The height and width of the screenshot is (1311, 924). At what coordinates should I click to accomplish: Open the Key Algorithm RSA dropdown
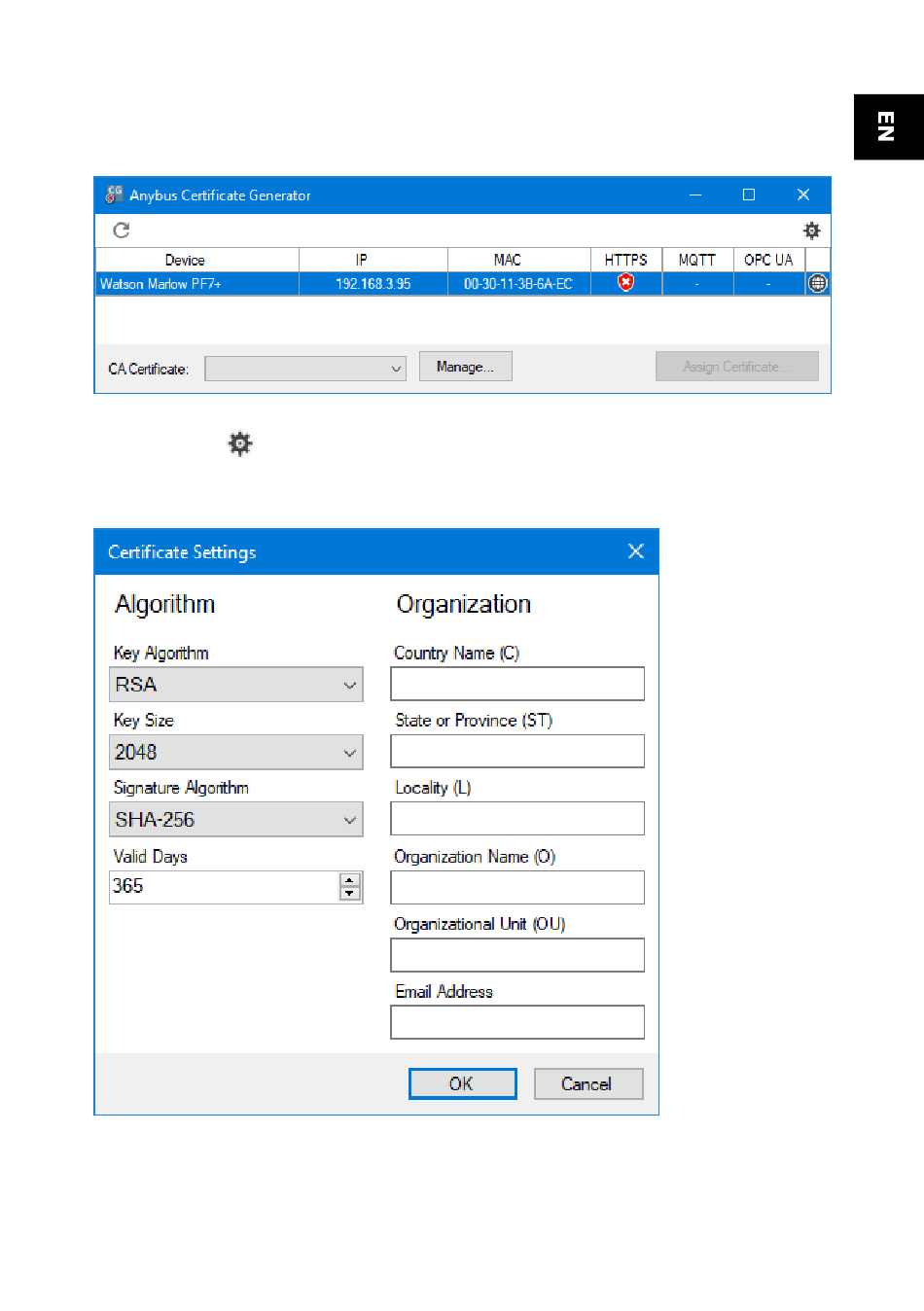coord(236,685)
